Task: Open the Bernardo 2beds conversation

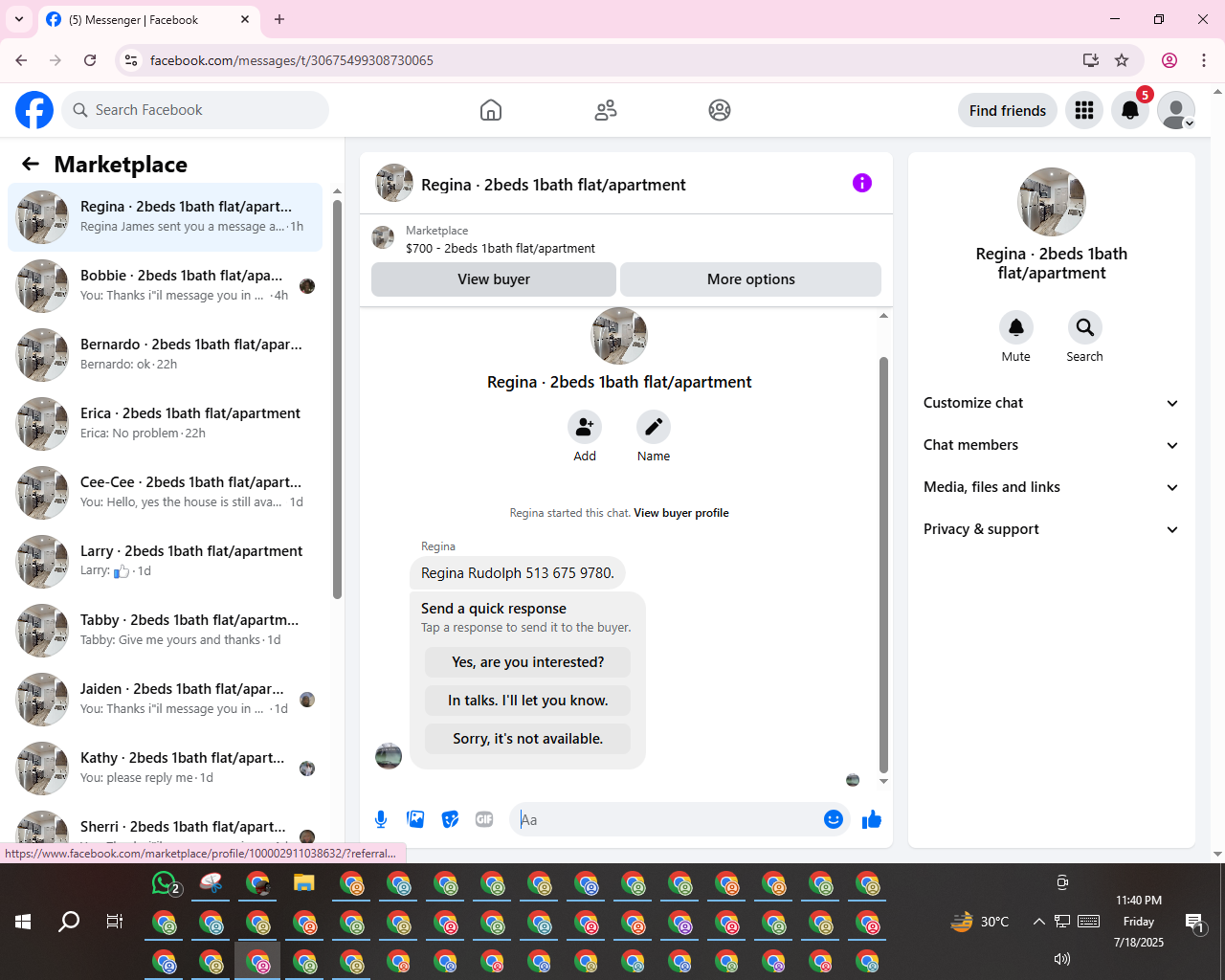Action: [x=166, y=355]
